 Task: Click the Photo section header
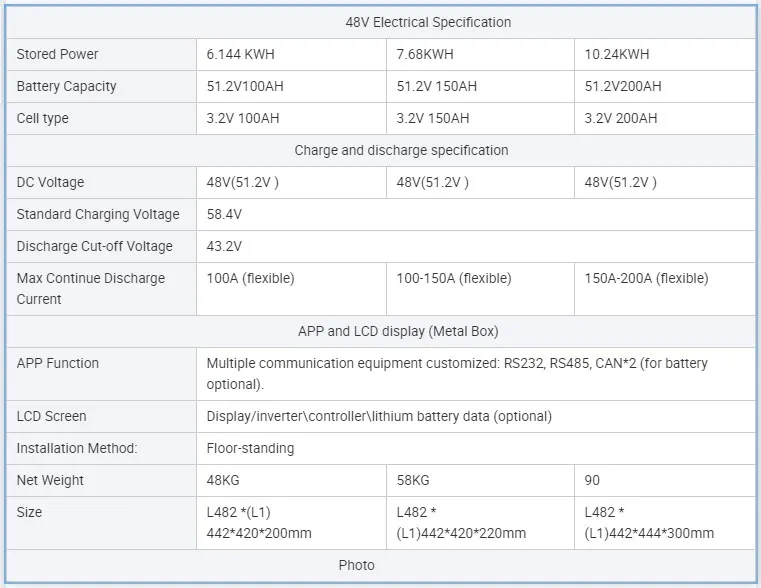pyautogui.click(x=356, y=565)
